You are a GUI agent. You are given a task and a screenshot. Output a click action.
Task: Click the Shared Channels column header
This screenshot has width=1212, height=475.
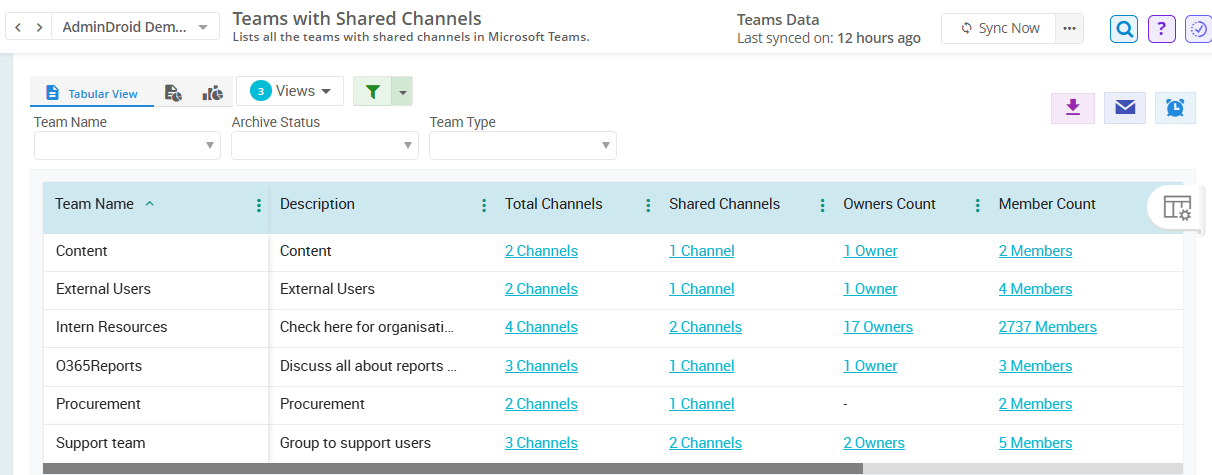click(724, 204)
